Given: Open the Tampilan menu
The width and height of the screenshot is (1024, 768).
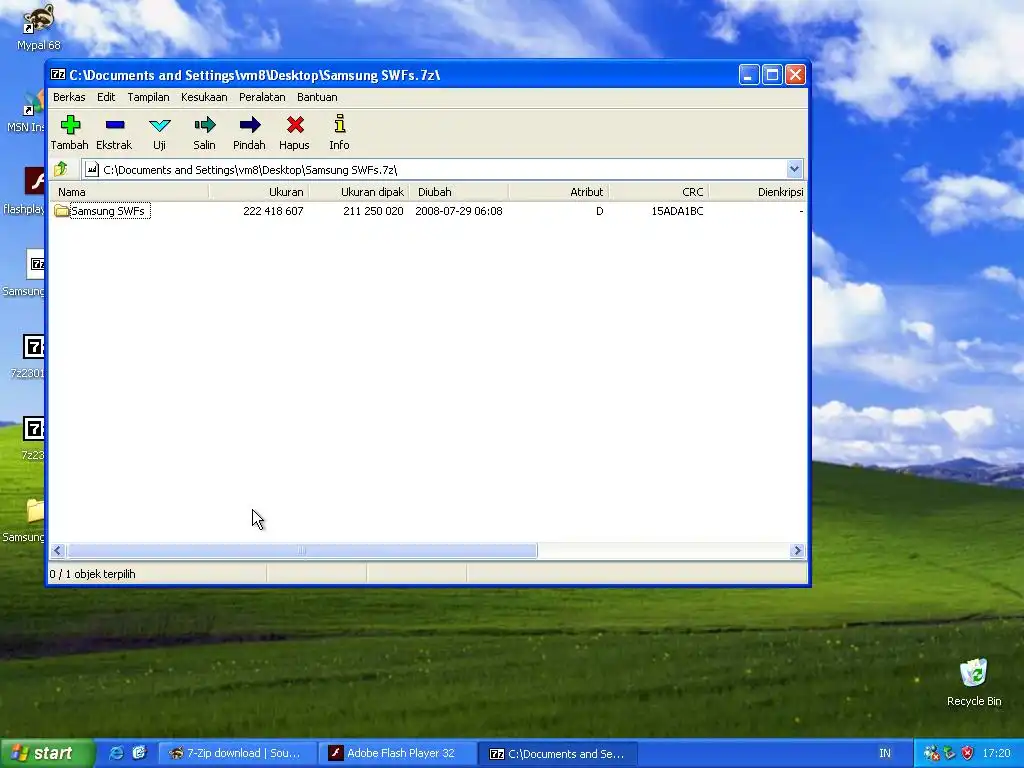Looking at the screenshot, I should point(148,97).
